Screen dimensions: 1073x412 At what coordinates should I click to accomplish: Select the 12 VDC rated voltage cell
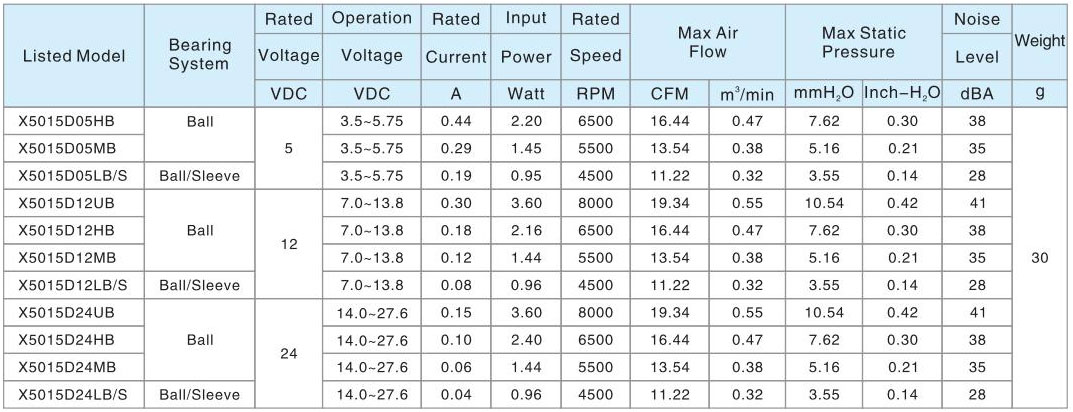[x=289, y=244]
